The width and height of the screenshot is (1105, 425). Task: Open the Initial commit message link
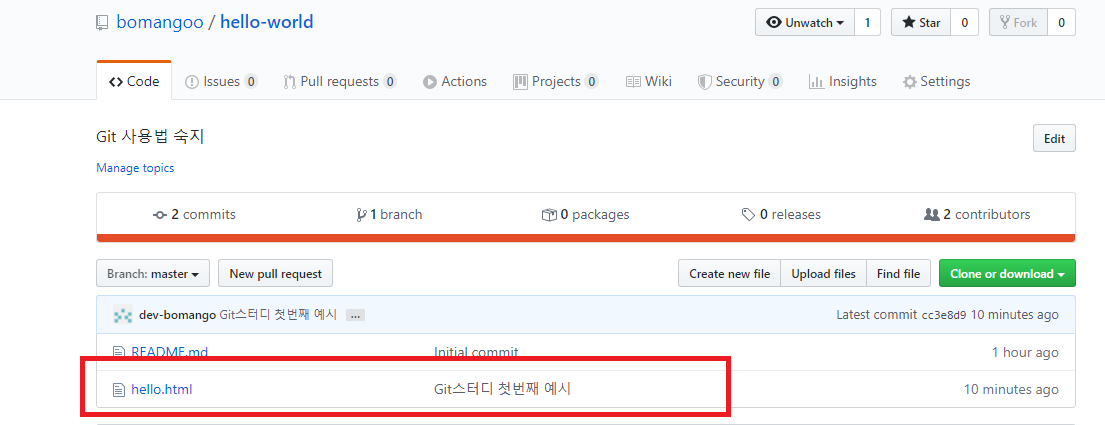tap(476, 352)
